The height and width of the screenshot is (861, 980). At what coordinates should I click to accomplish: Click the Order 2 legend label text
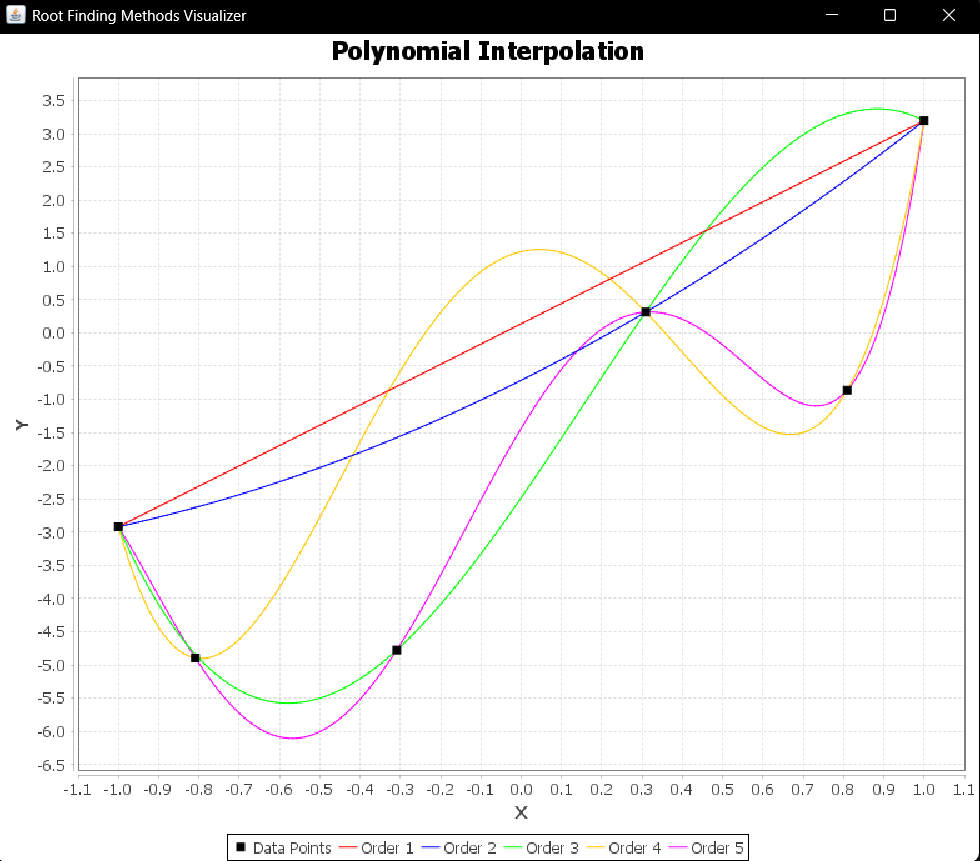[469, 847]
